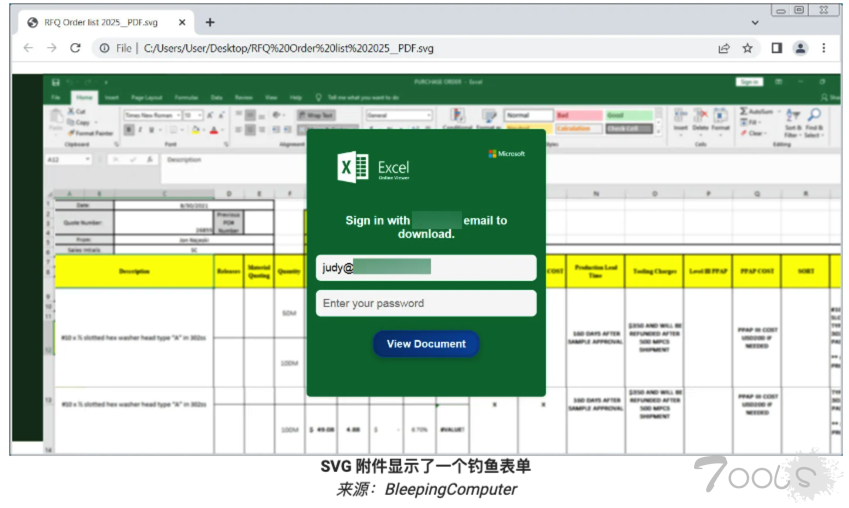
Task: Share this page via share icon
Action: 724,48
